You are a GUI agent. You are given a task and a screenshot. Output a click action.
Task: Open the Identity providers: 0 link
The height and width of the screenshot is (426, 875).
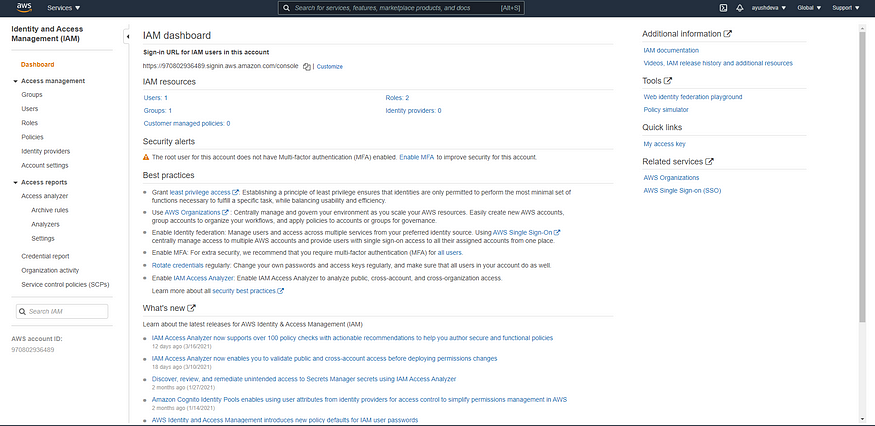pyautogui.click(x=414, y=111)
